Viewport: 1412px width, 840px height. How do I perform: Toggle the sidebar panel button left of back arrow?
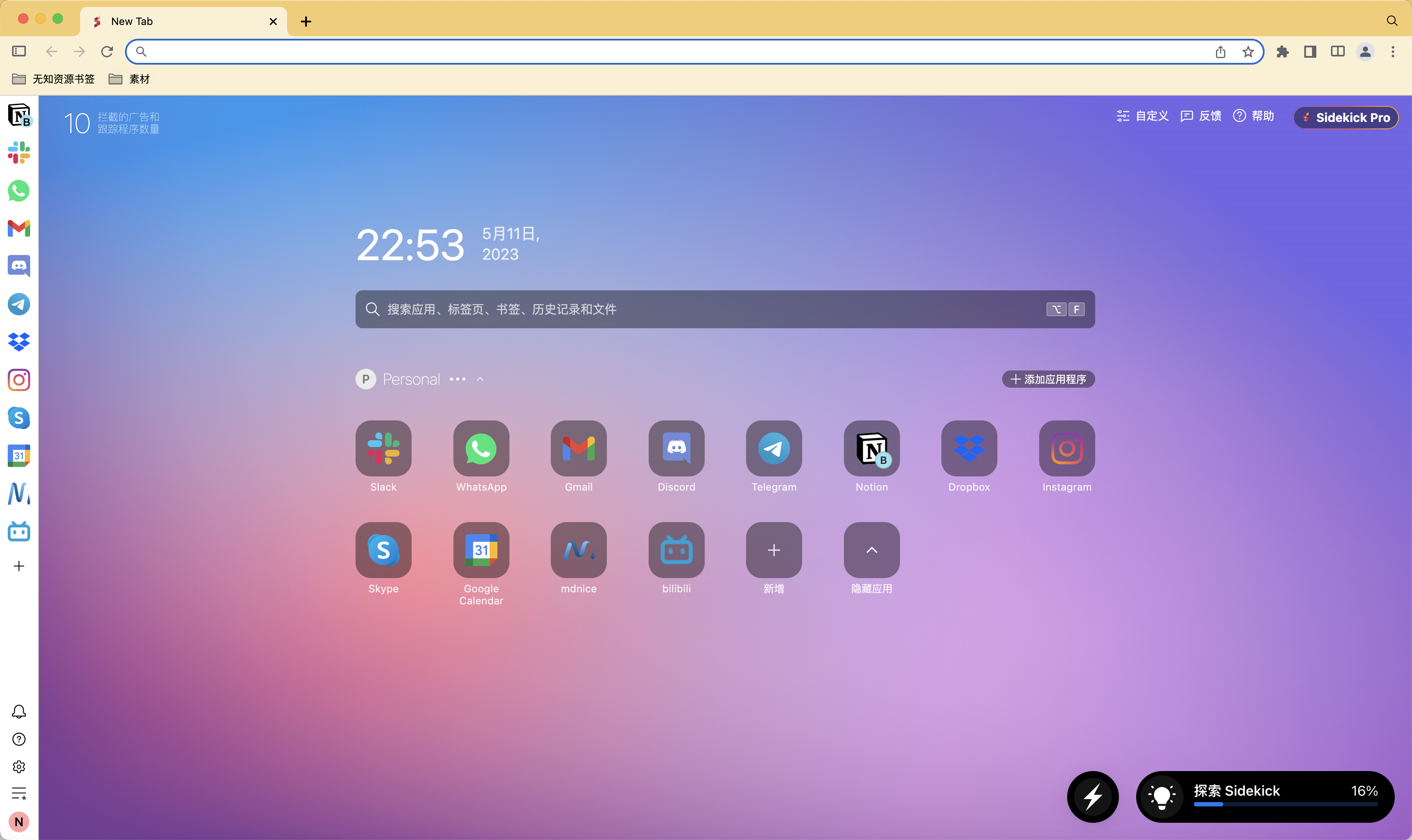[19, 52]
